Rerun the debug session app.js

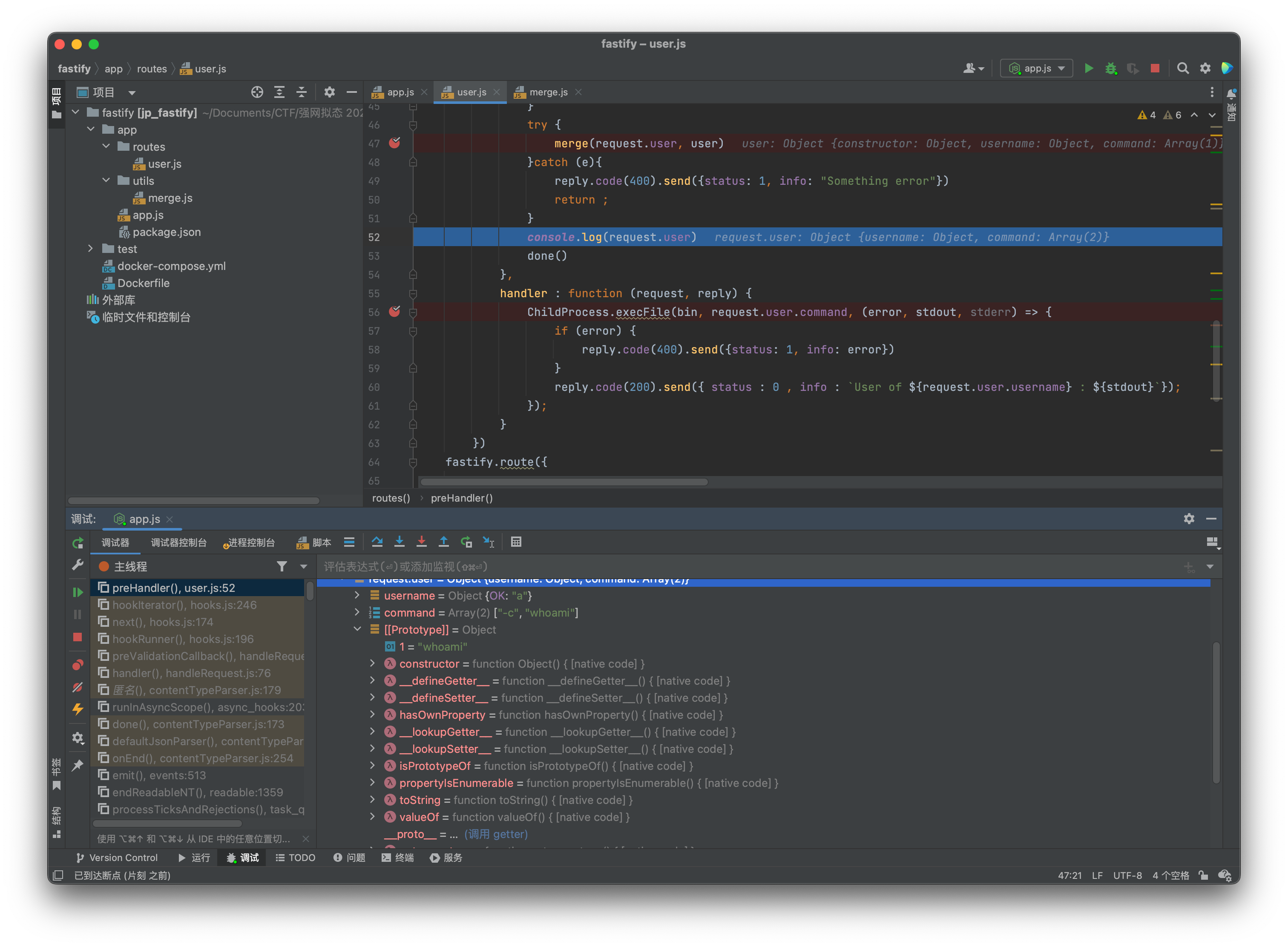(x=78, y=542)
